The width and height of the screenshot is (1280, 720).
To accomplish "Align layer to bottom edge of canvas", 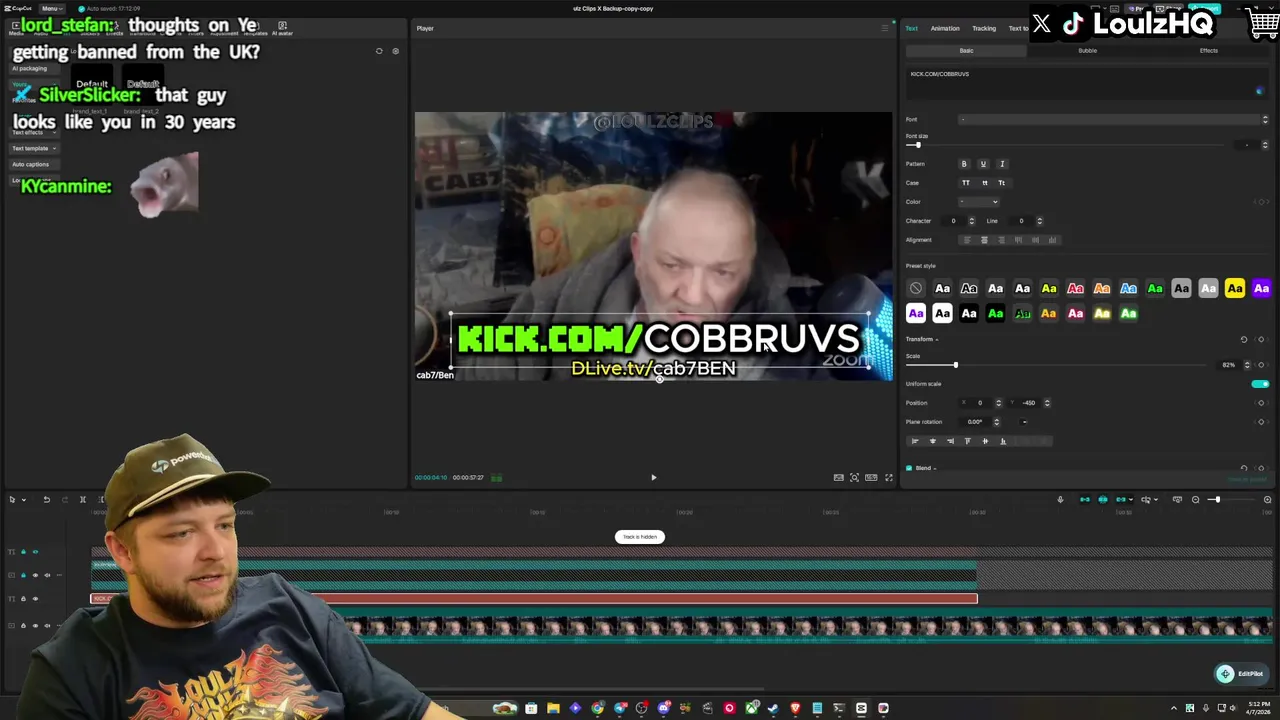I will (1003, 441).
